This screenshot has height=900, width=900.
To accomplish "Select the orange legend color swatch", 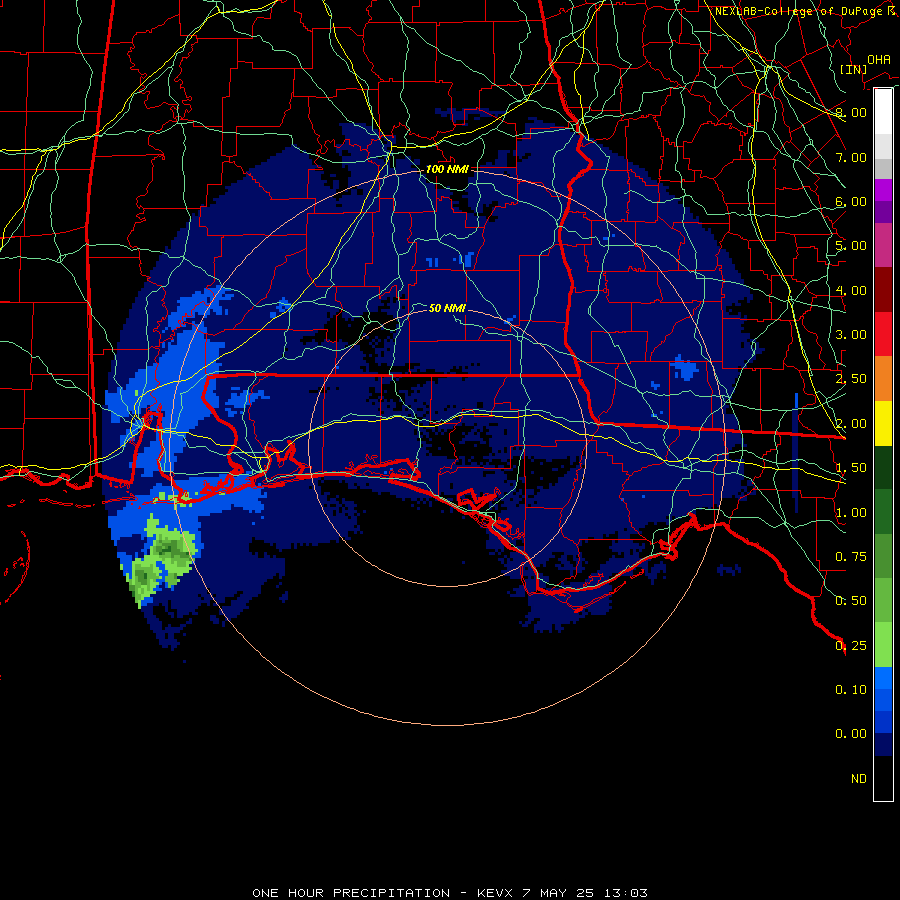I will coord(883,379).
